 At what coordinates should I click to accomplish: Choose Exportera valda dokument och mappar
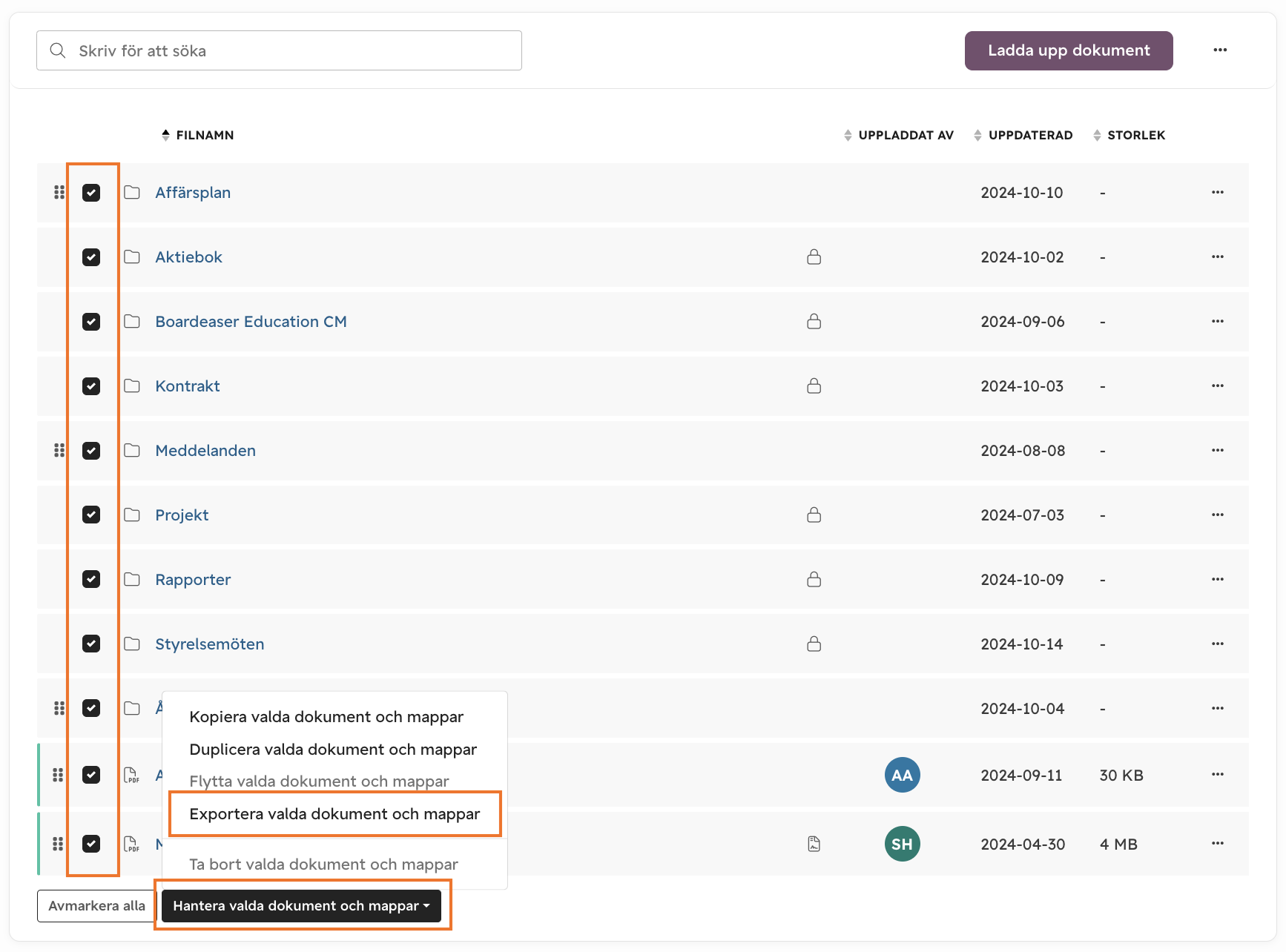point(334,814)
